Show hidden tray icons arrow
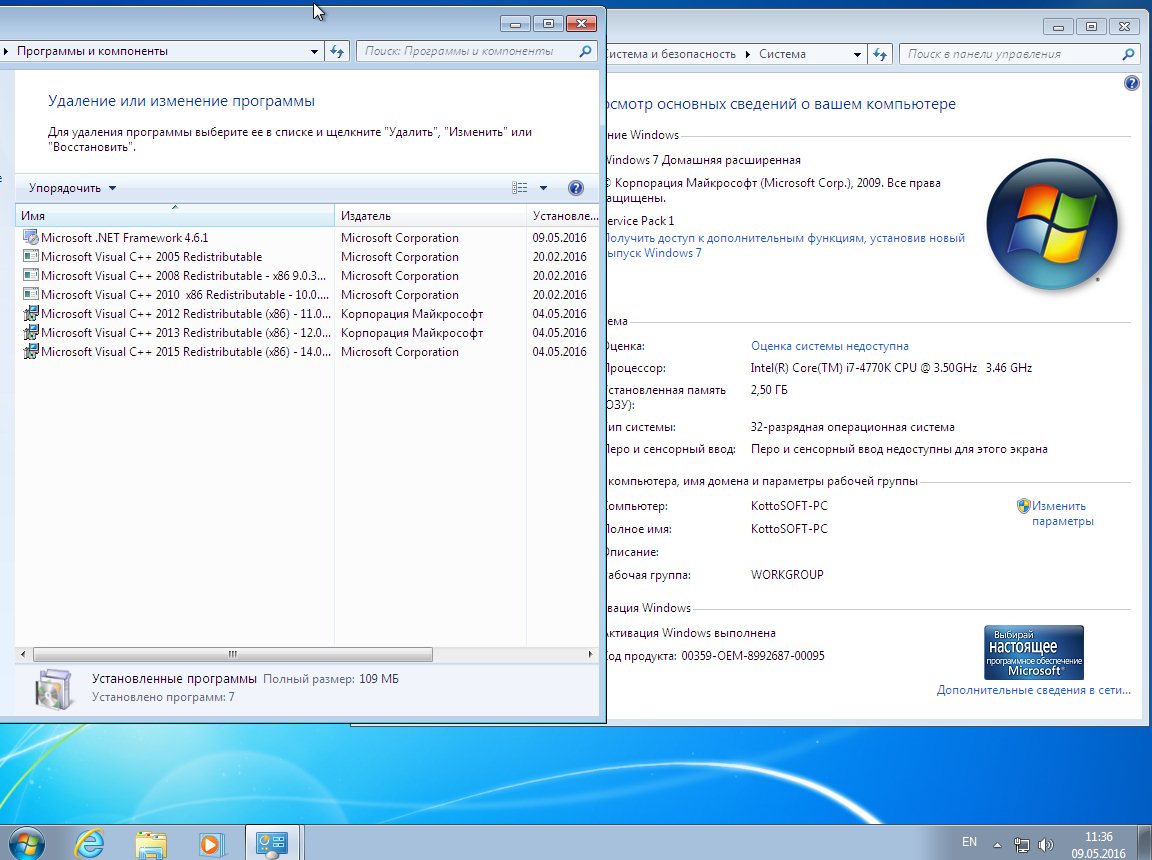The width and height of the screenshot is (1152, 860). 997,843
